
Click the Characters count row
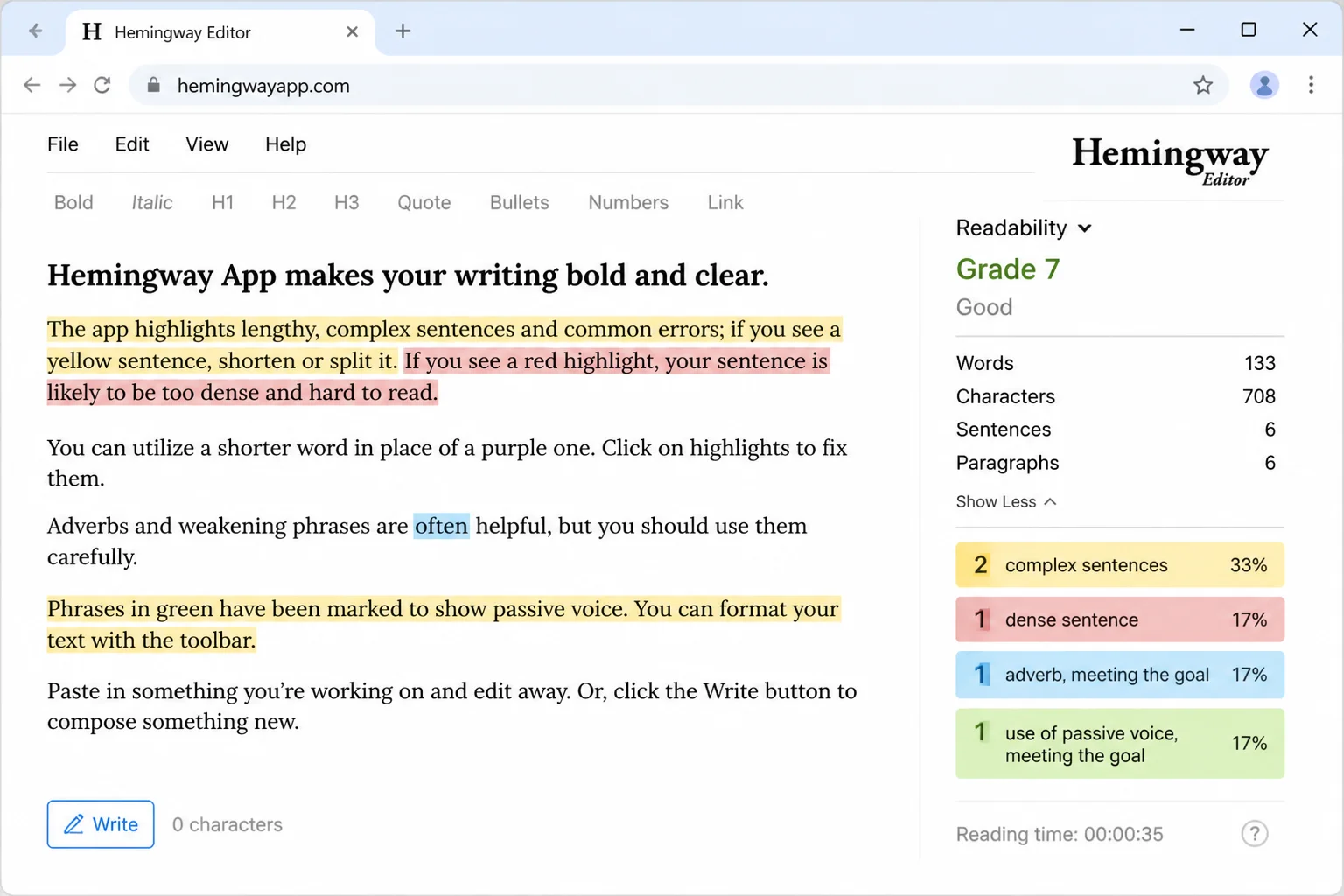(1116, 396)
